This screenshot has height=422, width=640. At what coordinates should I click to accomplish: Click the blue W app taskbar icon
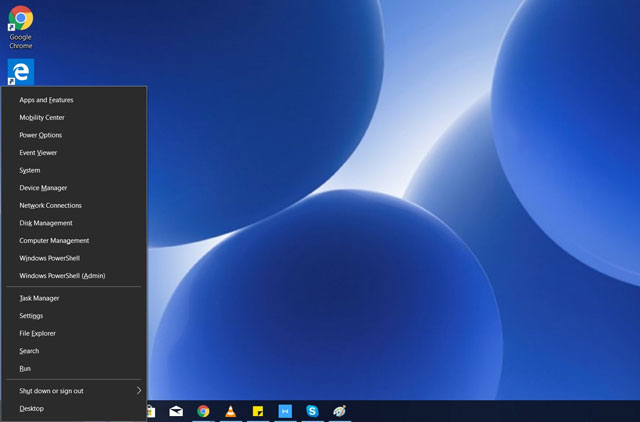[x=285, y=411]
